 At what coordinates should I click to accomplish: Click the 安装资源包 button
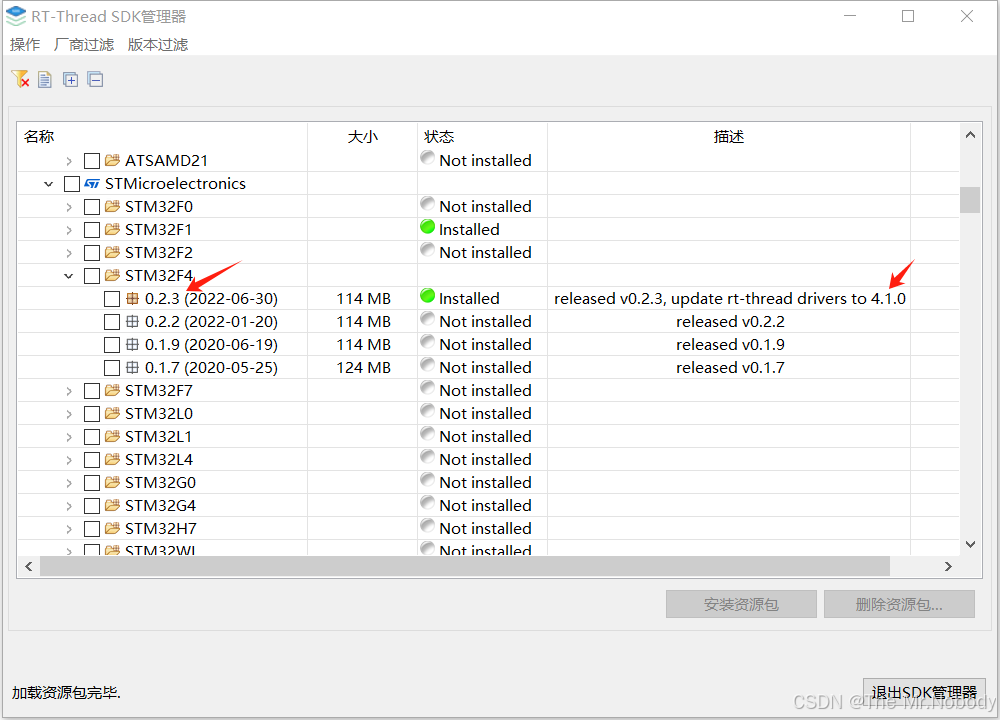click(741, 604)
